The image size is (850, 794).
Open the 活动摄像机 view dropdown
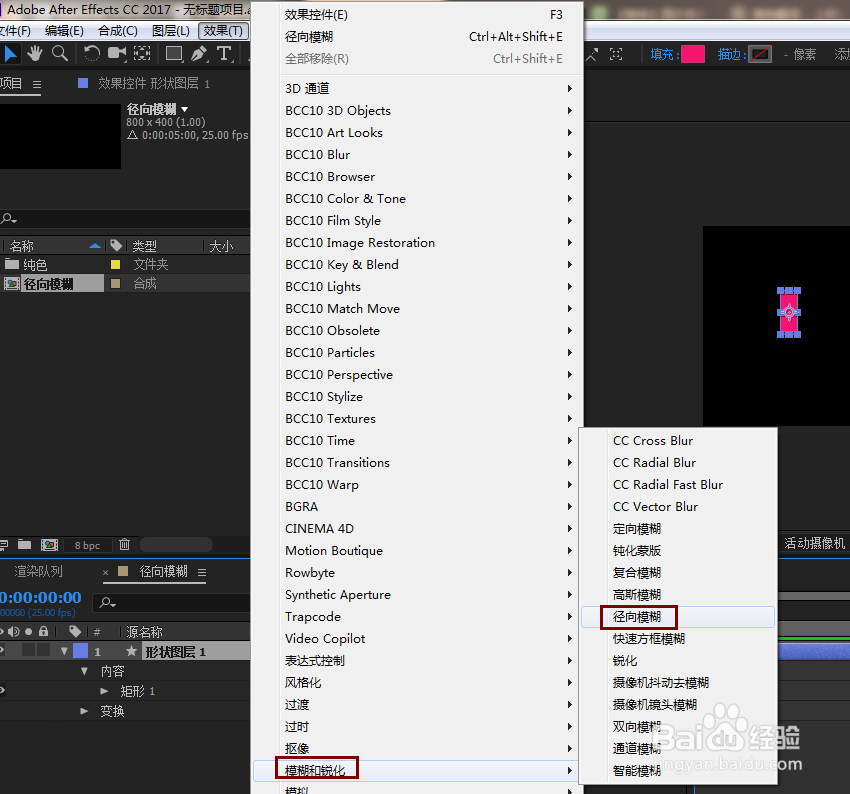click(x=814, y=543)
